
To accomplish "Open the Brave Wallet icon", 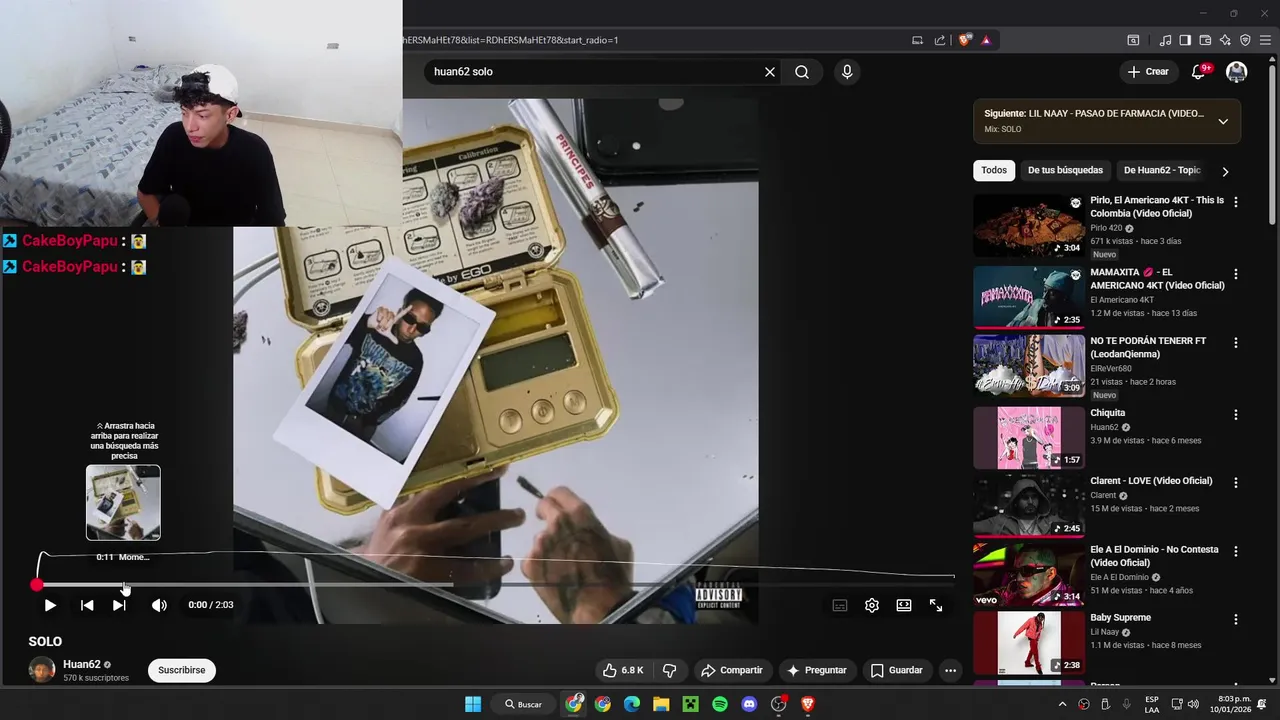I will coord(1205,40).
